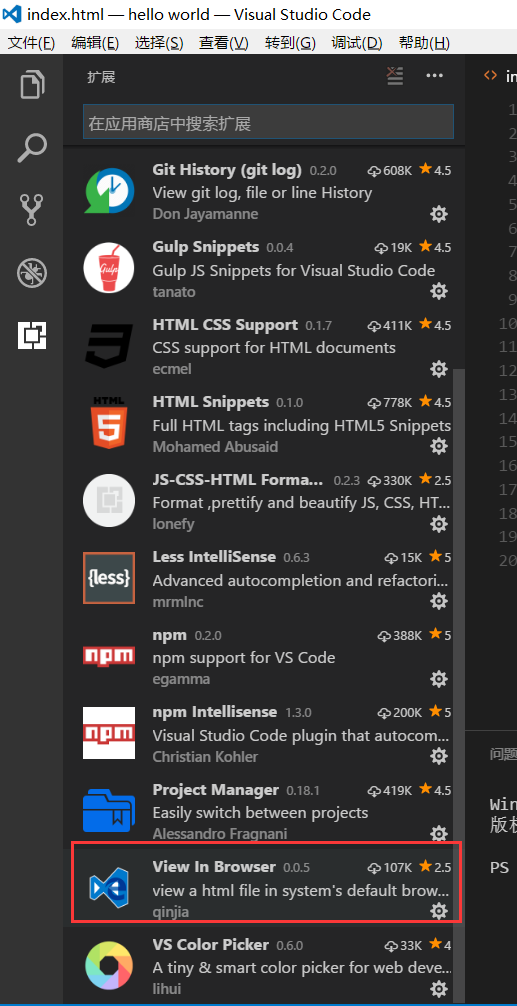The width and height of the screenshot is (517, 1006).
Task: Click publisher name Alessandro Fragnani
Action: point(220,834)
